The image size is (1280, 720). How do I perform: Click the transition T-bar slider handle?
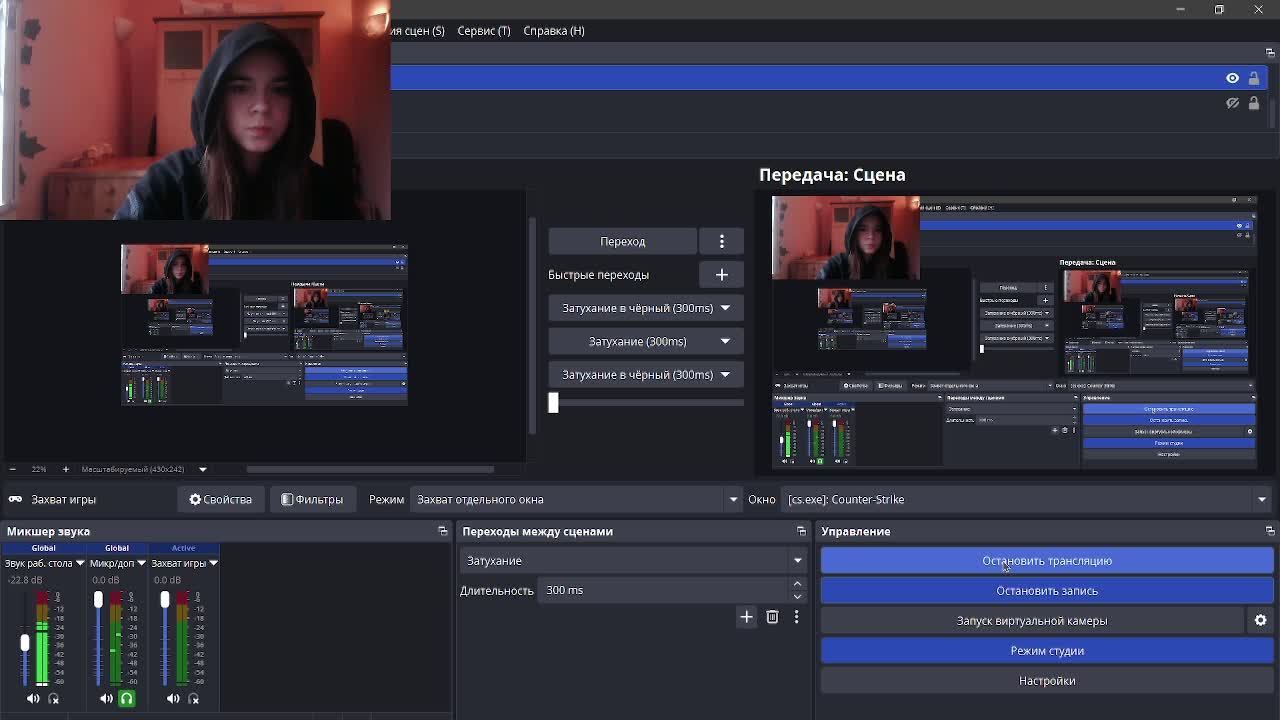pyautogui.click(x=553, y=403)
